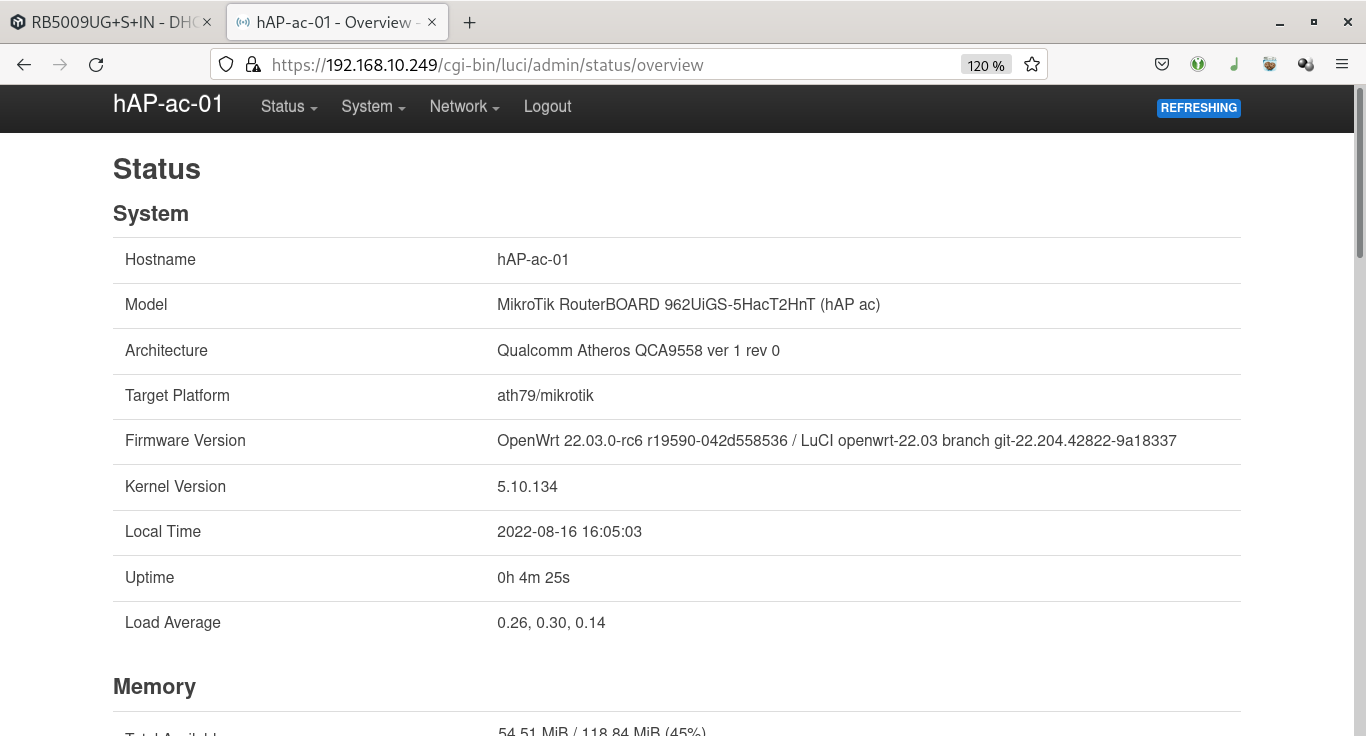The height and width of the screenshot is (736, 1366).
Task: Open the animal face extension icon
Action: click(1270, 65)
